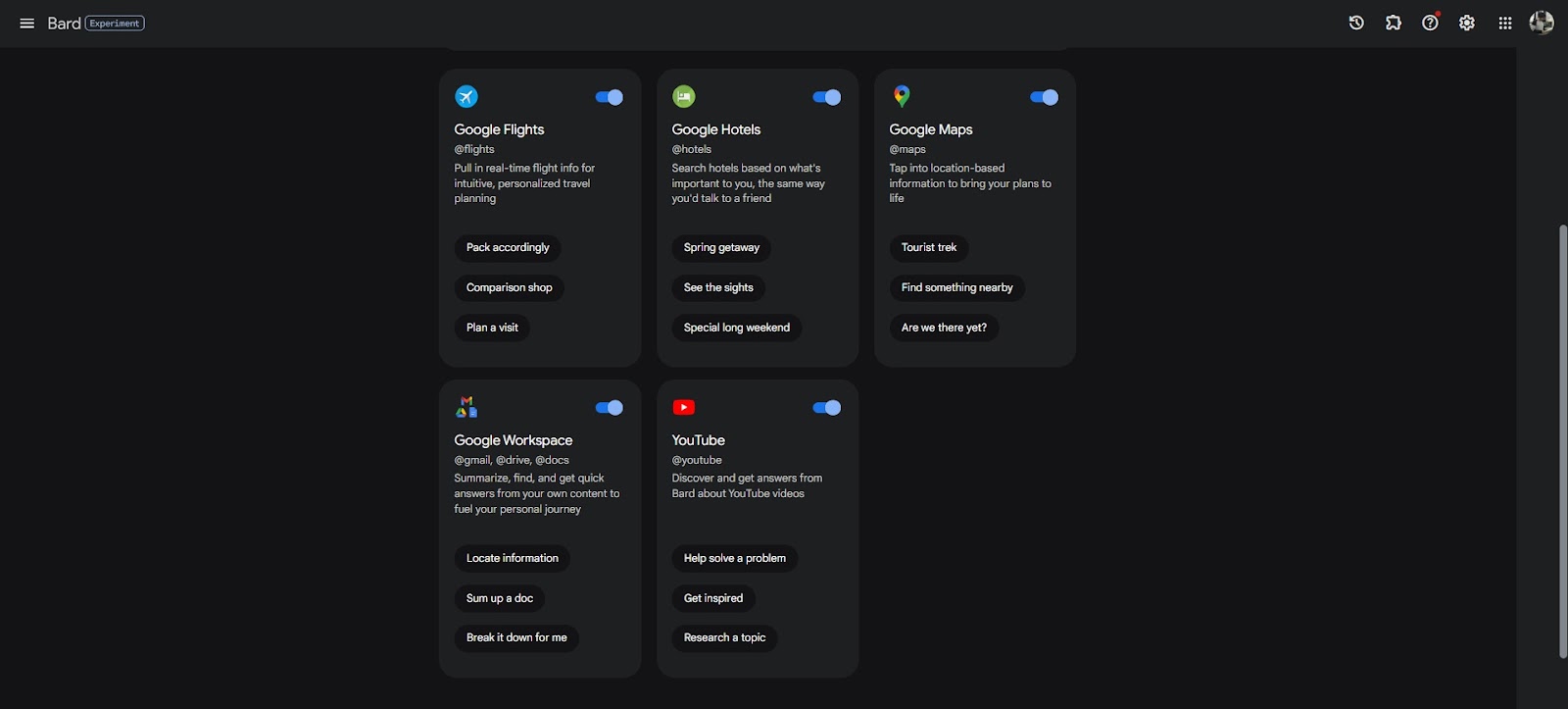This screenshot has width=1568, height=709.
Task: Click the Google Maps card title
Action: pyautogui.click(x=931, y=129)
